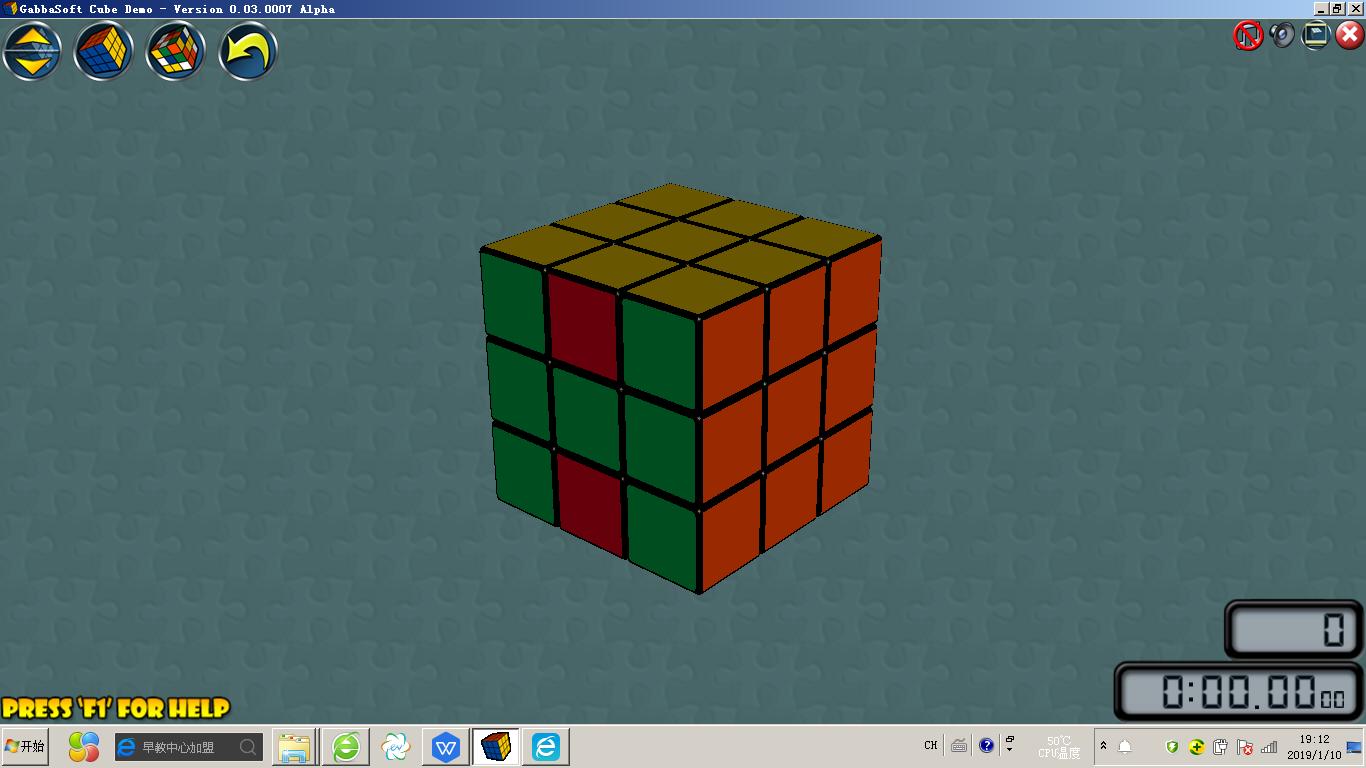
Task: Toggle windowed mode with the monitor icon
Action: coord(1316,36)
